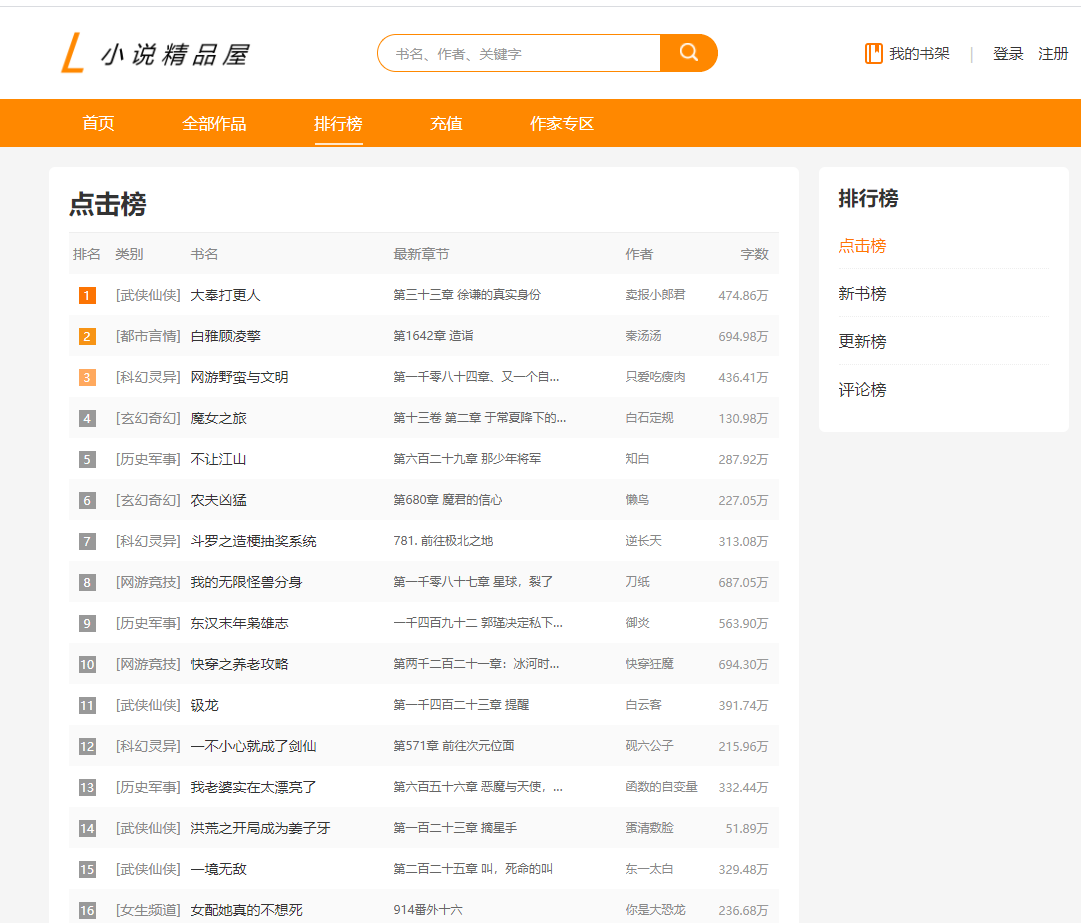
Task: Open latest chapter 第1642章 造谐
Action: point(433,336)
